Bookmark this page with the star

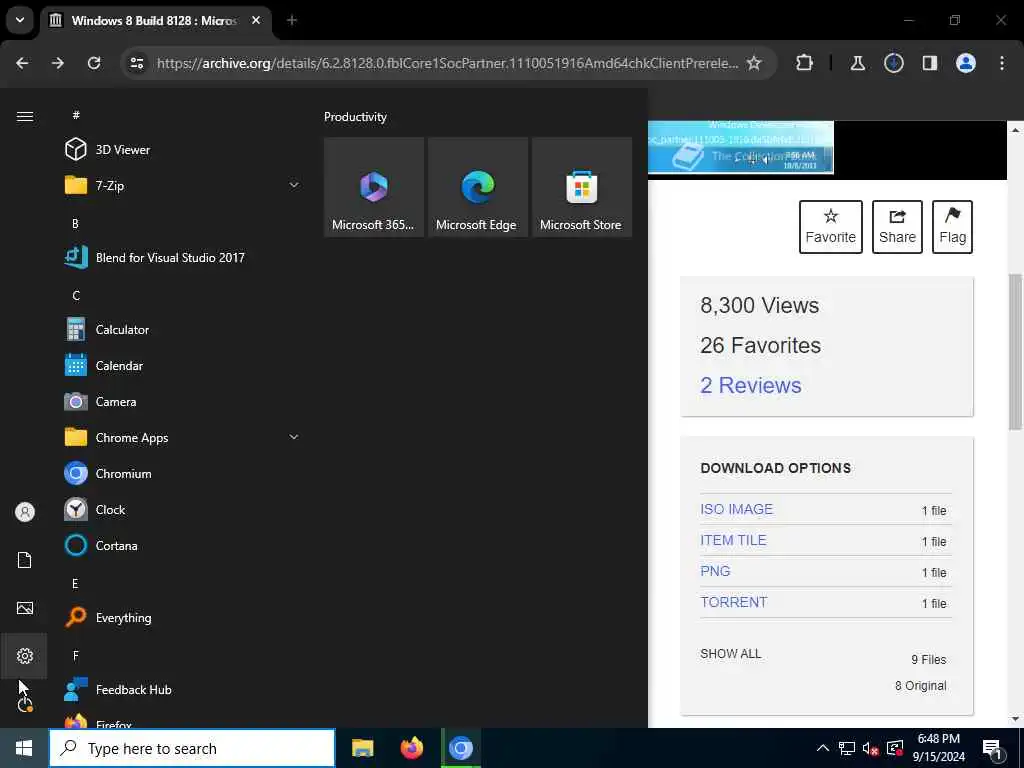(754, 63)
